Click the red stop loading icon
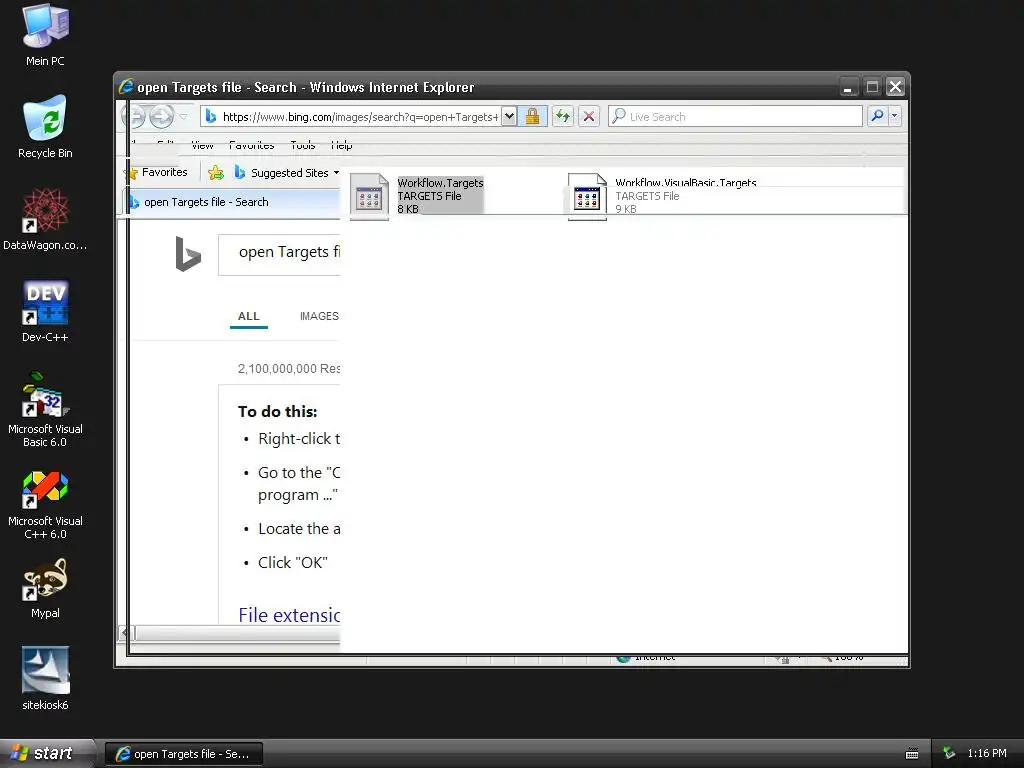Image resolution: width=1024 pixels, height=768 pixels. point(589,117)
